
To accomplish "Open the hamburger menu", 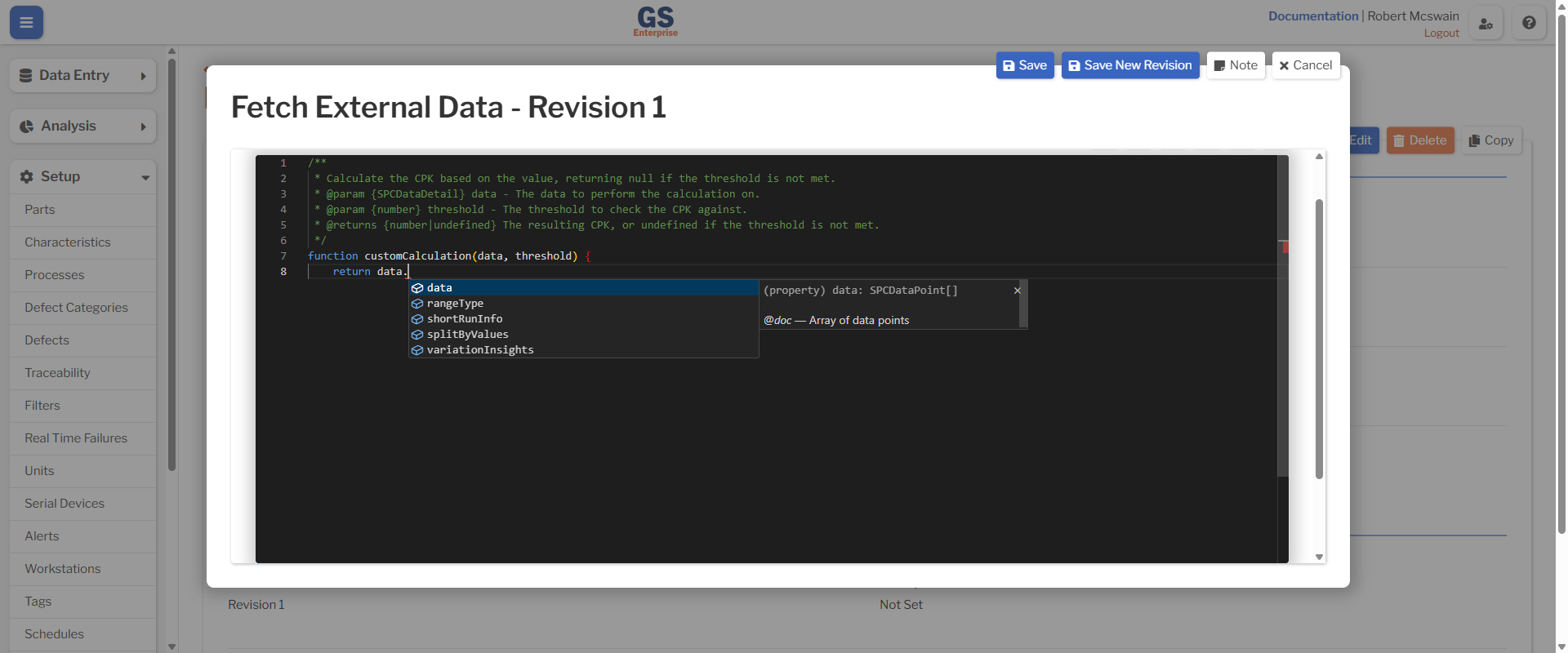I will (26, 23).
